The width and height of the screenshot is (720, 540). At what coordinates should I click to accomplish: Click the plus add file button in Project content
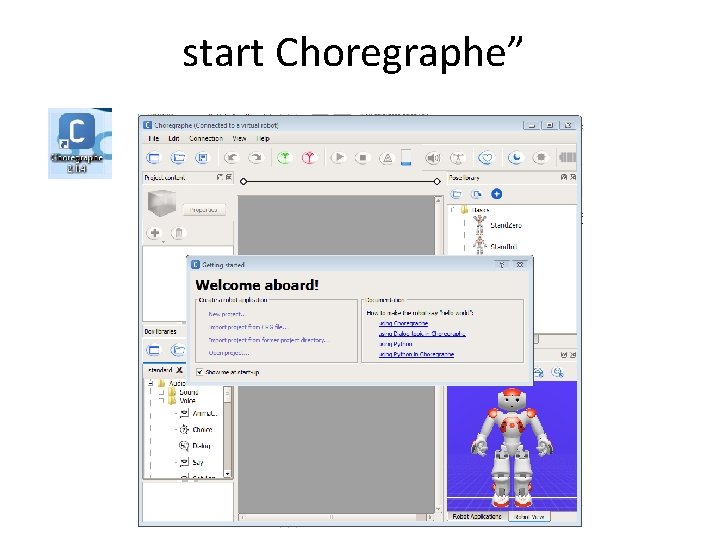pyautogui.click(x=155, y=233)
